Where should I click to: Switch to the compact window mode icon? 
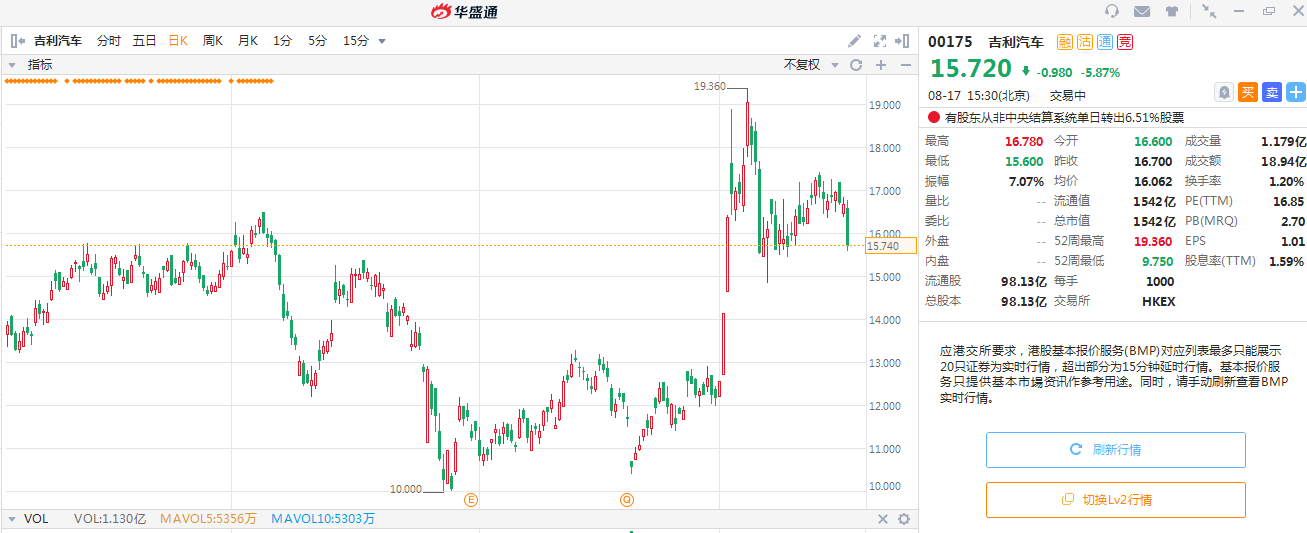(x=1210, y=11)
